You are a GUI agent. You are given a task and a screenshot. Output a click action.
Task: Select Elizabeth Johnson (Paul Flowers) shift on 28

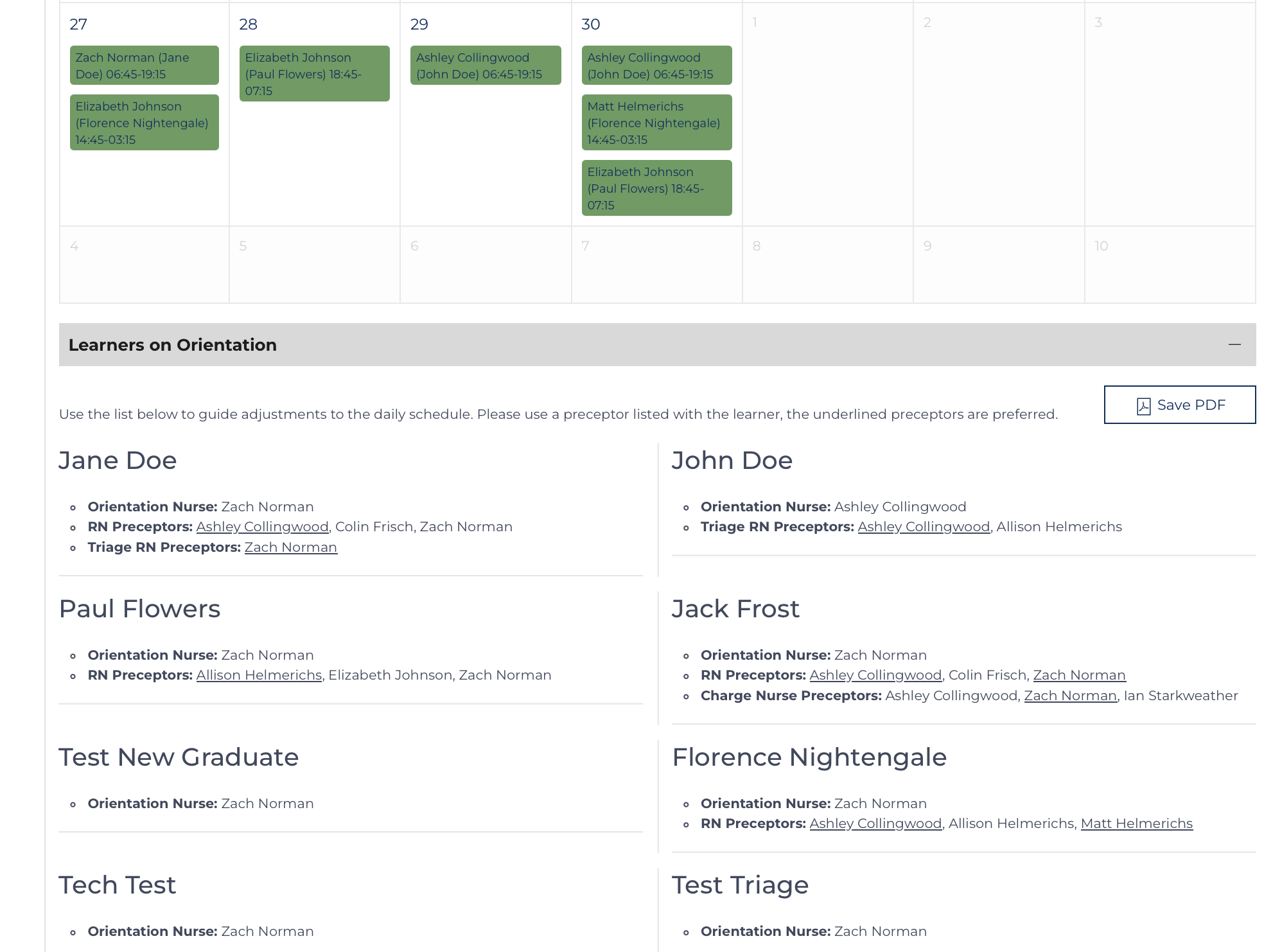315,74
